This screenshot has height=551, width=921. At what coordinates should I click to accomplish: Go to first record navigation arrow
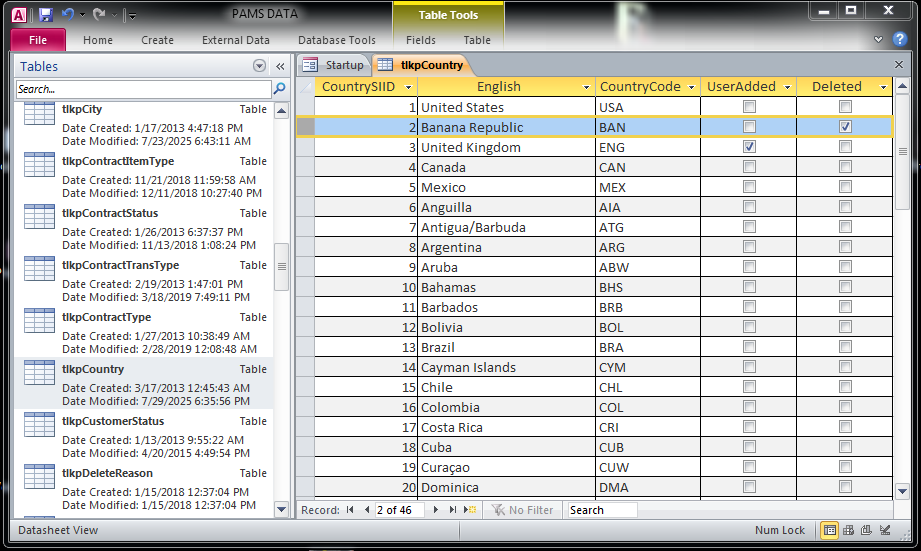pos(350,510)
